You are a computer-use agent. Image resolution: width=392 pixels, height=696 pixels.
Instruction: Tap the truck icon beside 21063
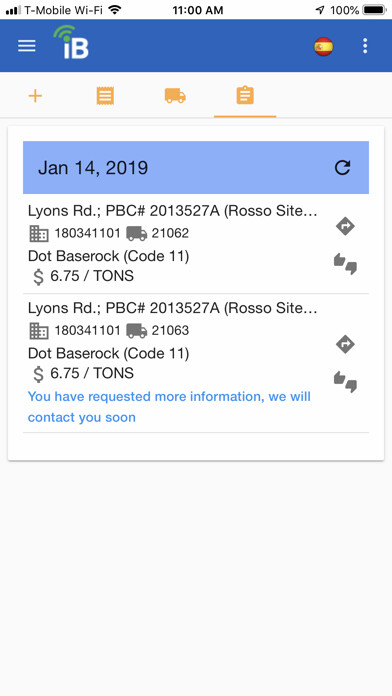136,331
